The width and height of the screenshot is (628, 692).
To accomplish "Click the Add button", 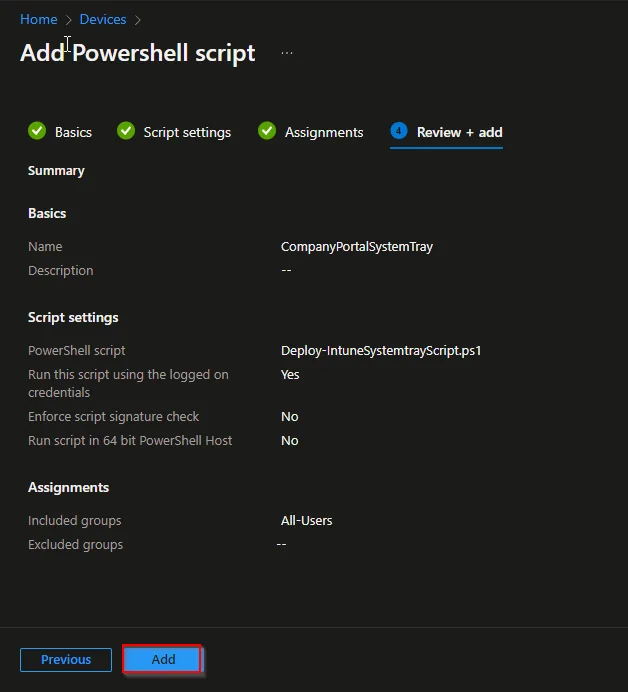I will (162, 659).
